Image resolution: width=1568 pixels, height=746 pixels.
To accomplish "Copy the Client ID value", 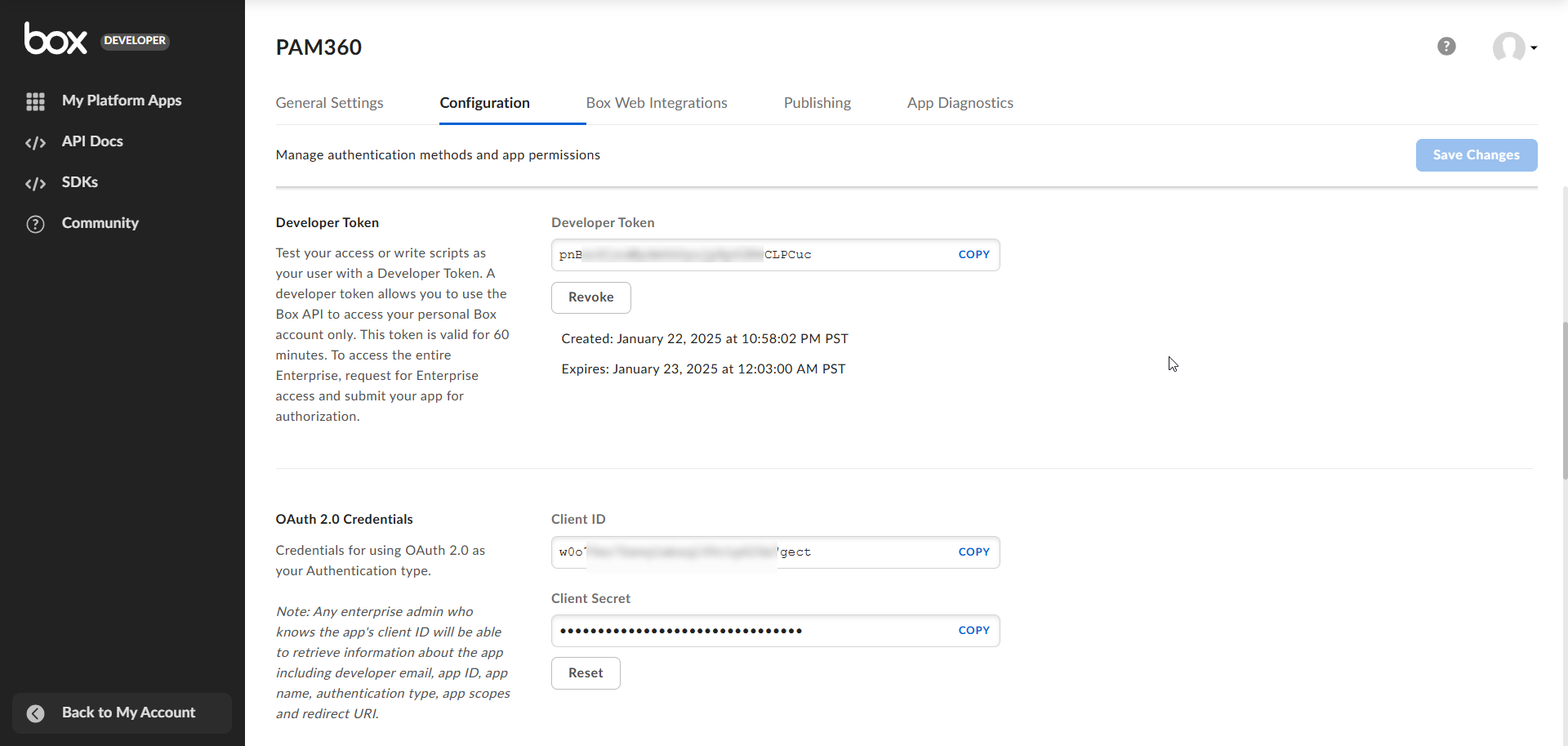I will point(973,552).
